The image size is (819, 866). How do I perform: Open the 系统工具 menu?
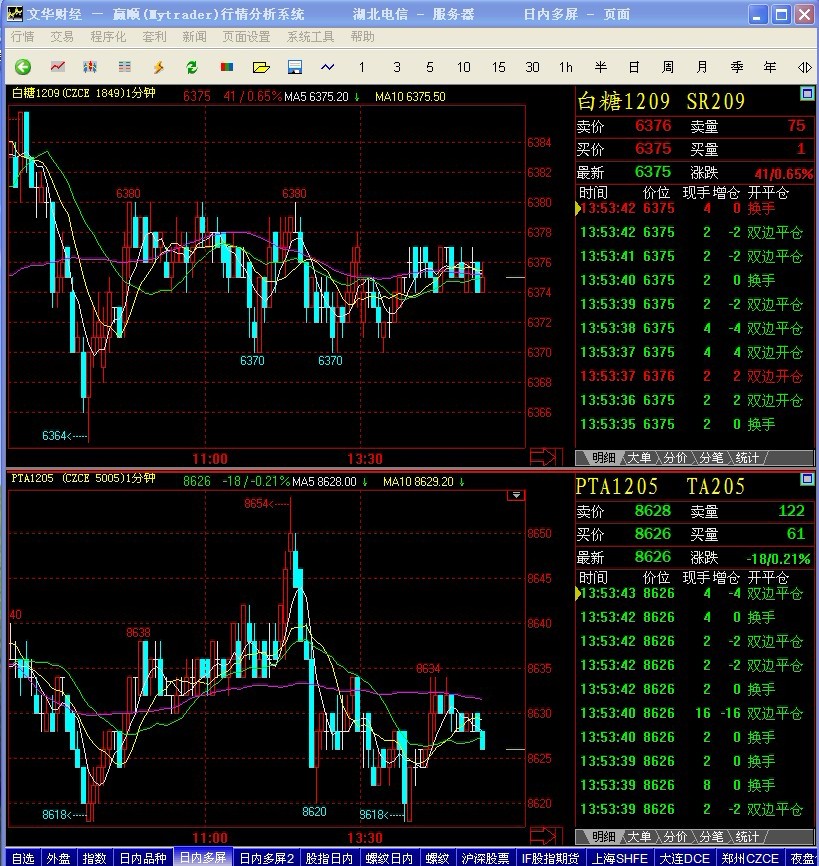(311, 37)
